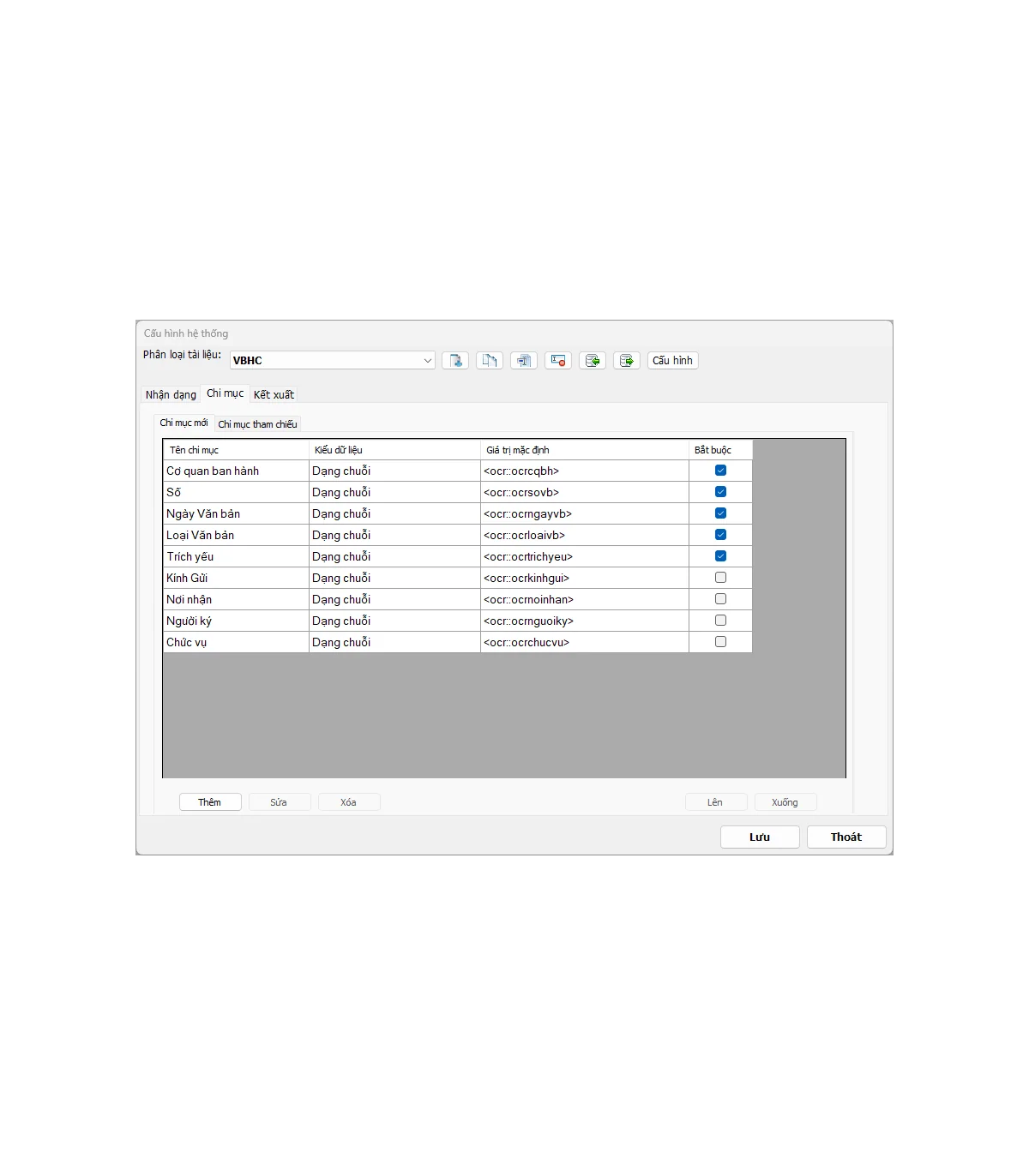Tick the Bắt buộc checkbox for Người ký
This screenshot has height=1176, width=1029.
720,621
